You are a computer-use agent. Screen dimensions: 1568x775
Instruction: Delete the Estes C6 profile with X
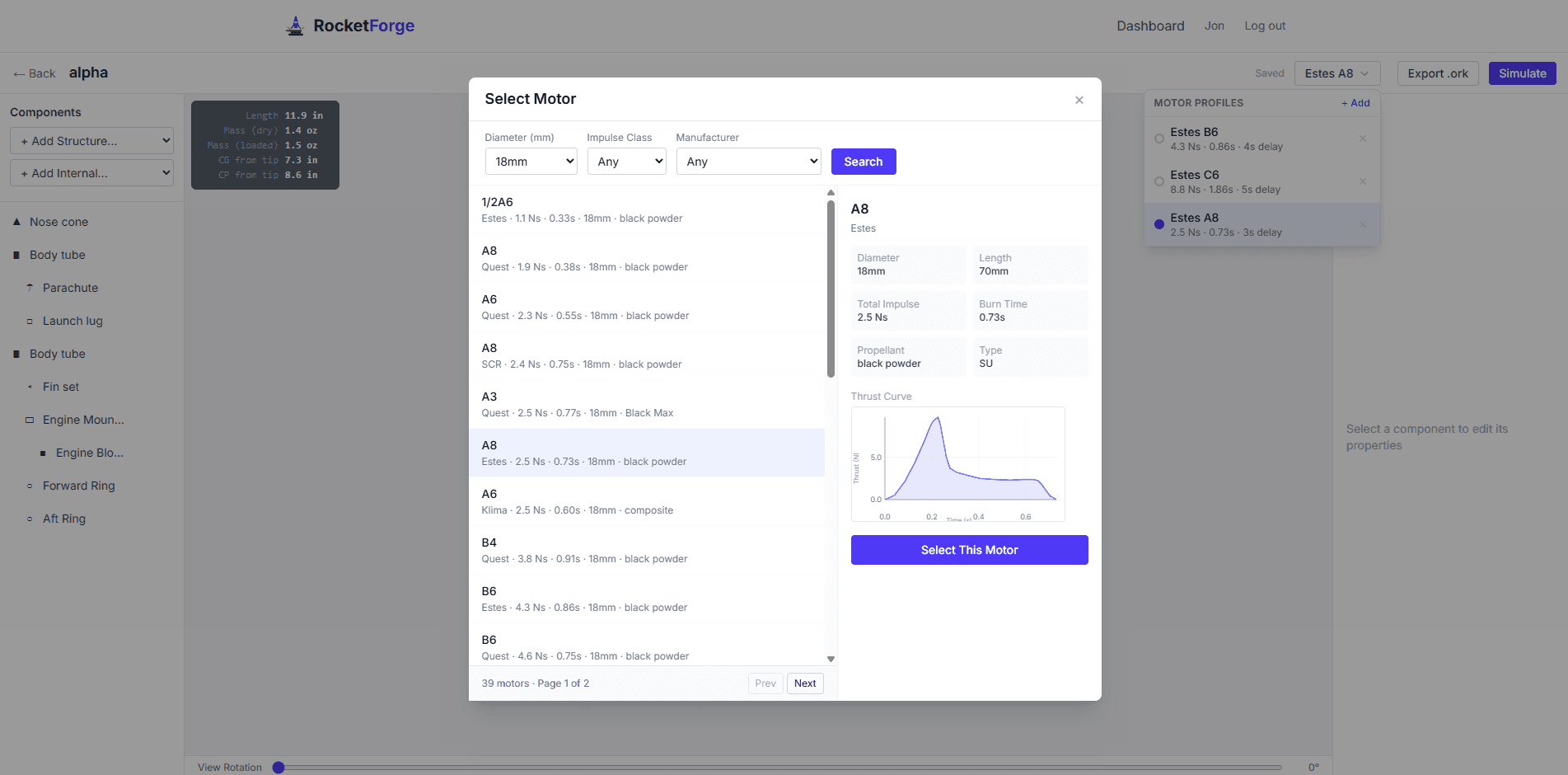[x=1362, y=181]
